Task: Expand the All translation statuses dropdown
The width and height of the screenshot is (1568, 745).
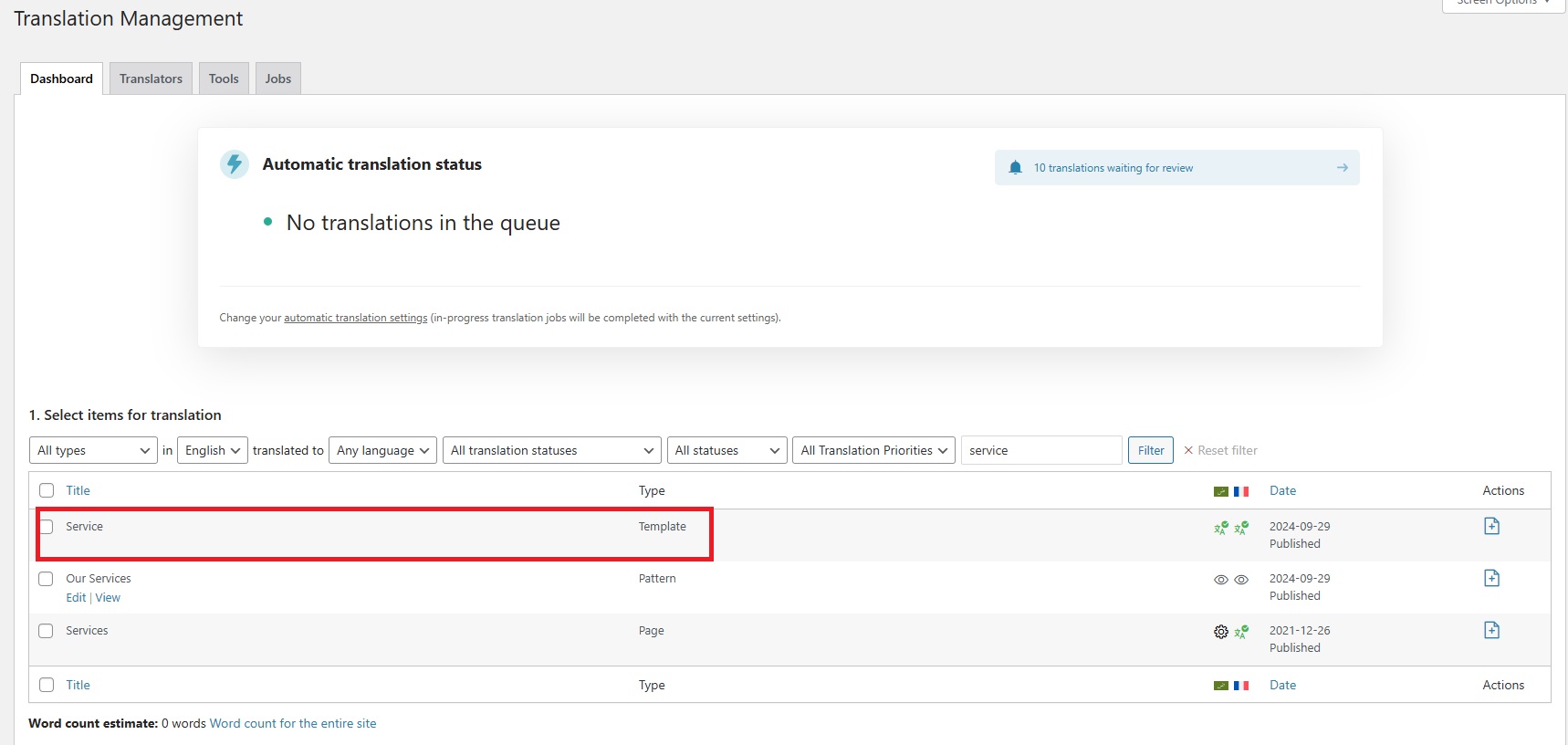Action: [551, 450]
